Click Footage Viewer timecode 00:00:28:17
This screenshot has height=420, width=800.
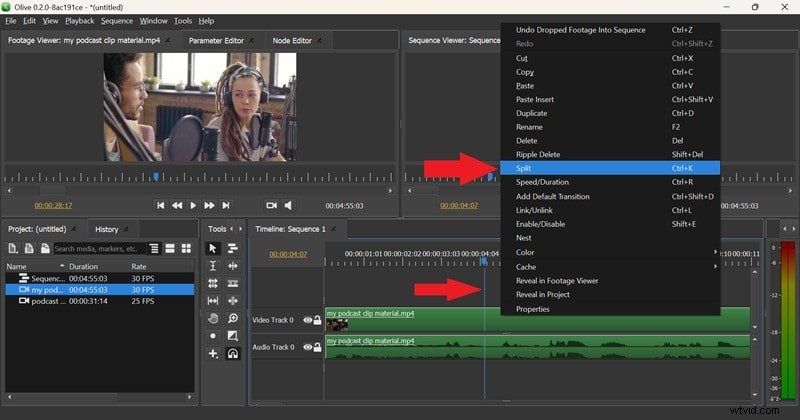click(x=53, y=205)
